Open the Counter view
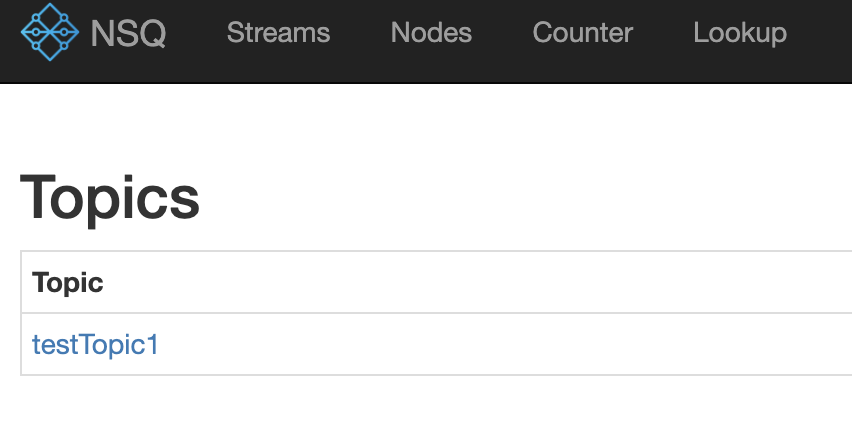Screen dimensions: 852x422 [582, 33]
